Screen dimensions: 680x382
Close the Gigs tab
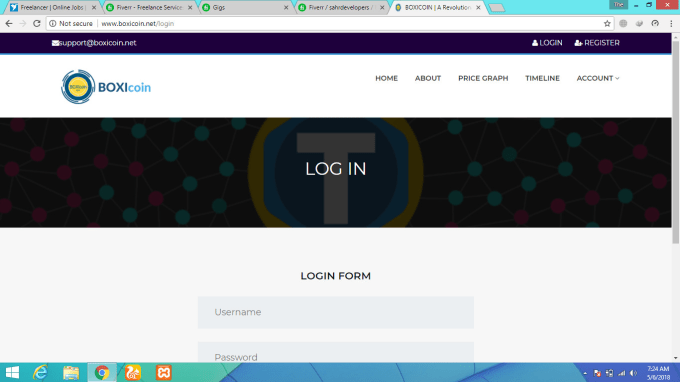click(286, 7)
